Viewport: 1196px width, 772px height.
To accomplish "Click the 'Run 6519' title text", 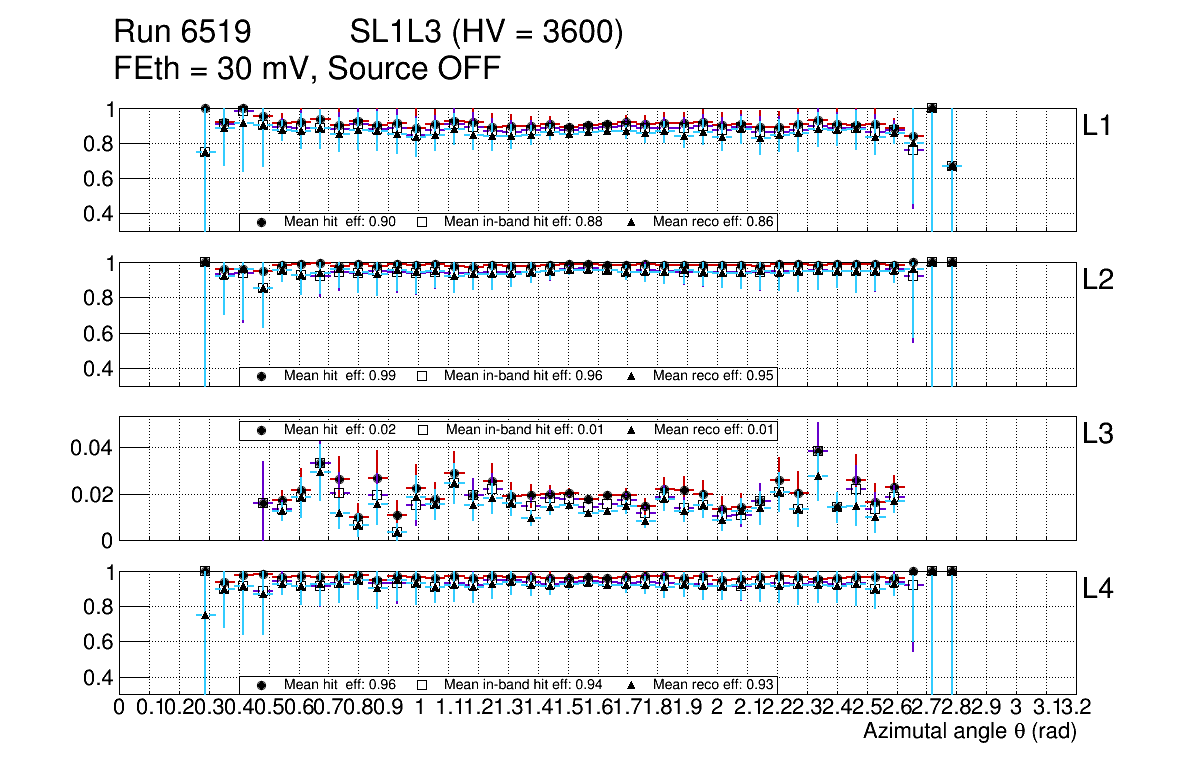I will (180, 33).
